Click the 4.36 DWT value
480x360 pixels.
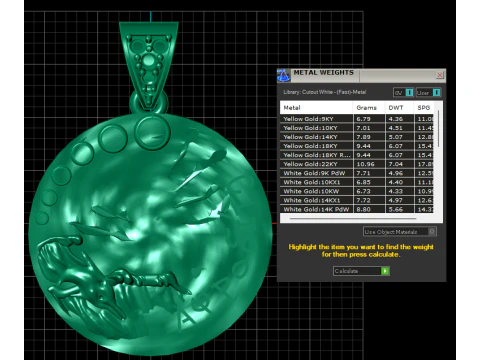pyautogui.click(x=400, y=119)
